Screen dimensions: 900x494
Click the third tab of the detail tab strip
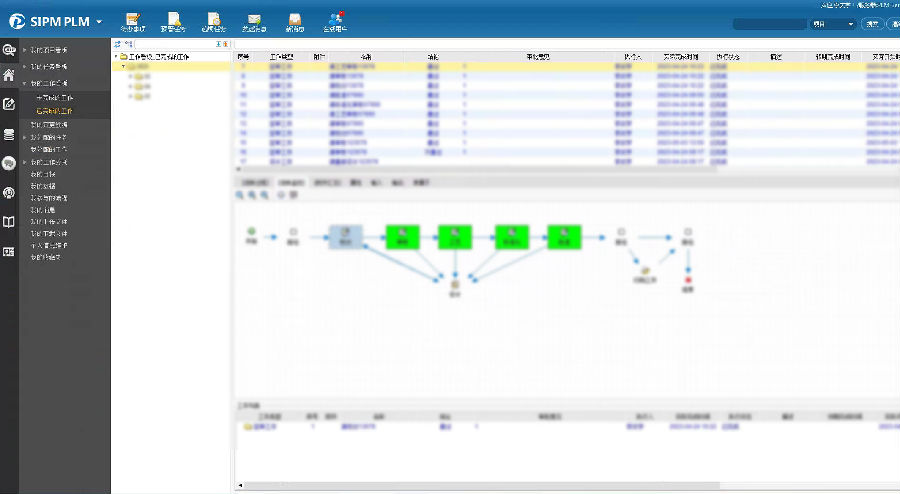pyautogui.click(x=327, y=182)
